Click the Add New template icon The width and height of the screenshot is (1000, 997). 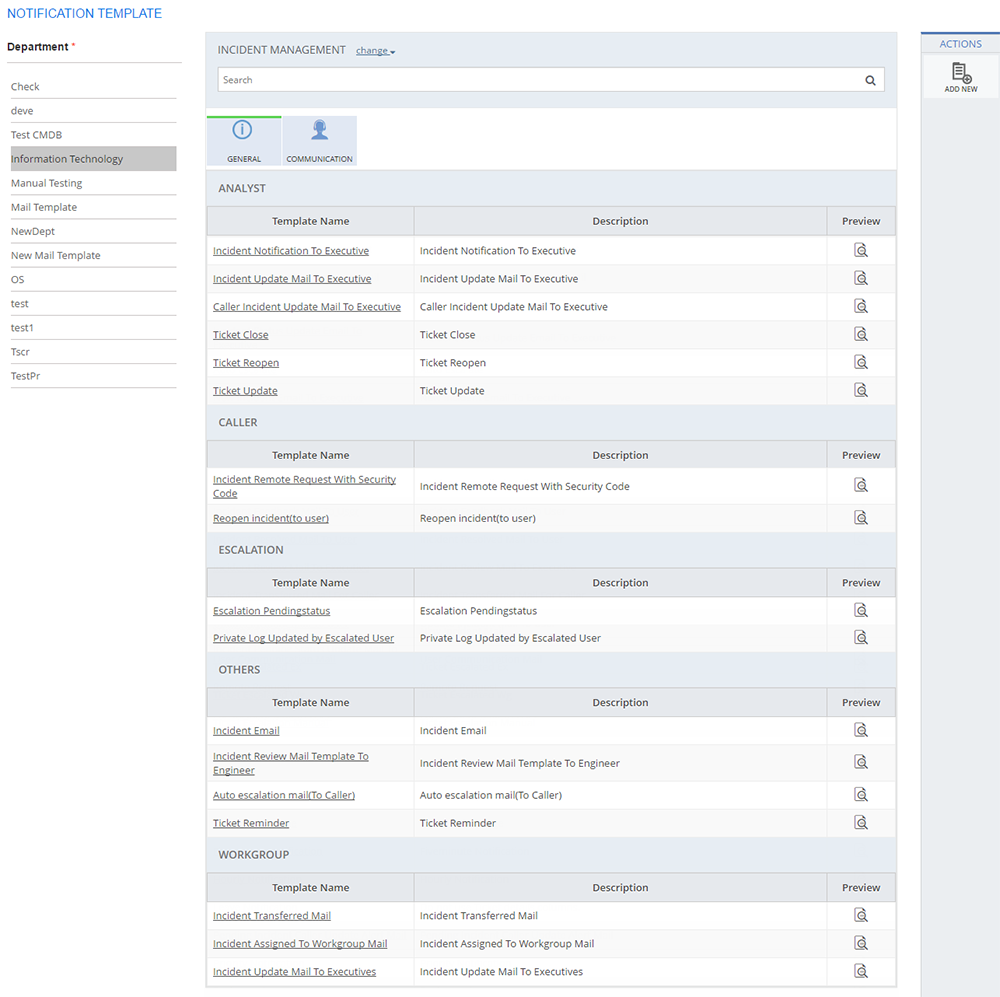pos(961,75)
